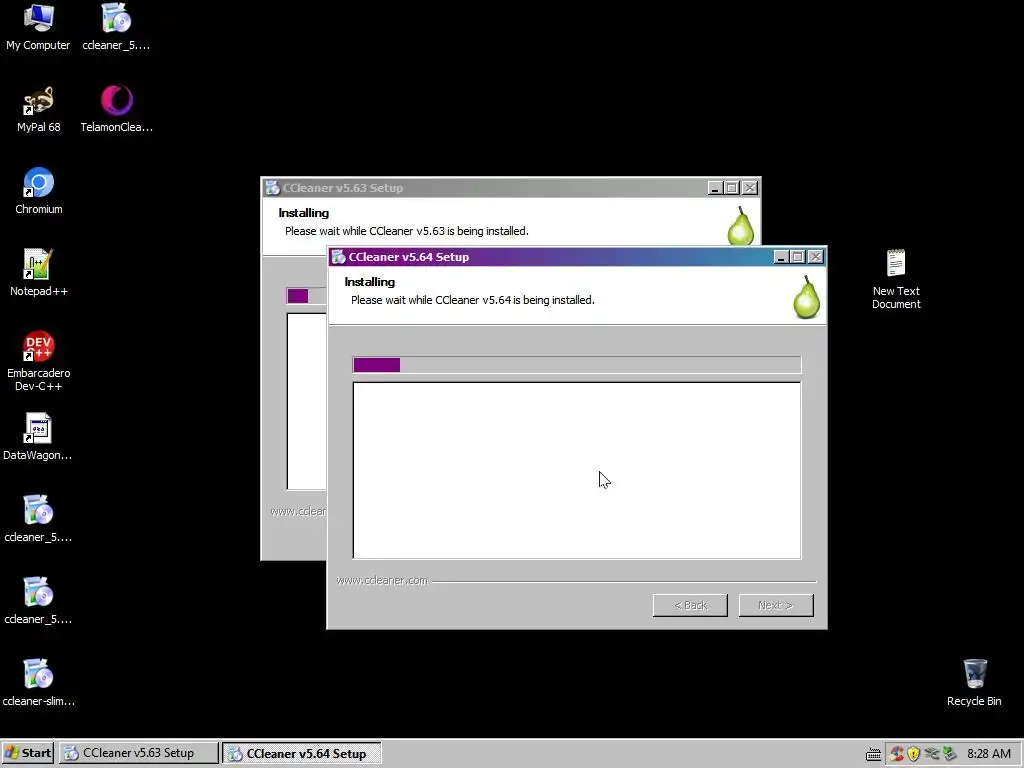Image resolution: width=1024 pixels, height=768 pixels.
Task: Select the MyPal 68 browser shortcut
Action: (38, 101)
